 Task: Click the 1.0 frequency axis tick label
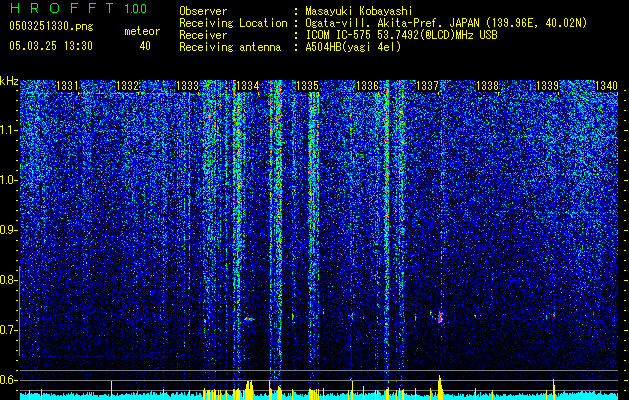pos(9,180)
